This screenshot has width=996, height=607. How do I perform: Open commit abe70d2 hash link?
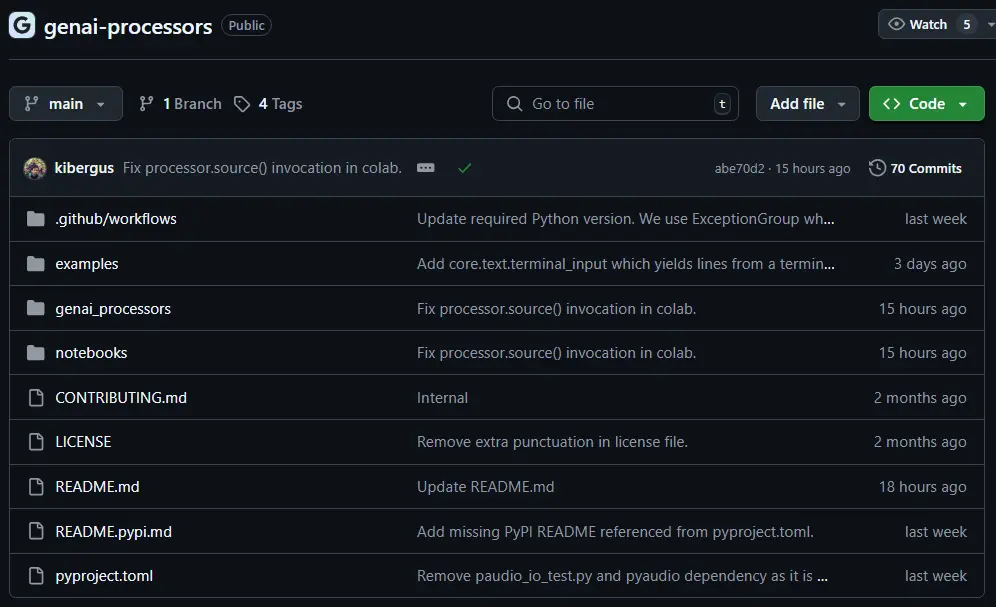click(x=739, y=169)
